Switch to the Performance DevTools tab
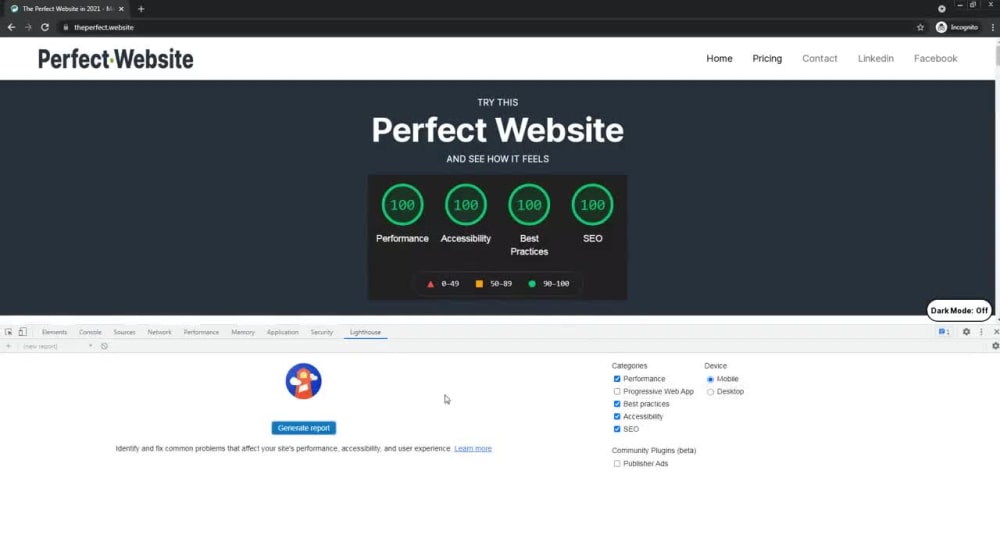This screenshot has width=1000, height=542. point(201,332)
